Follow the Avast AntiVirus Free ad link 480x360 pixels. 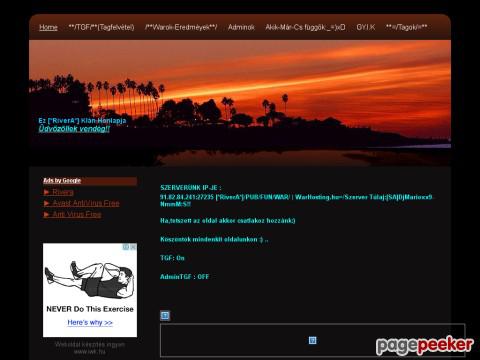pyautogui.click(x=86, y=203)
